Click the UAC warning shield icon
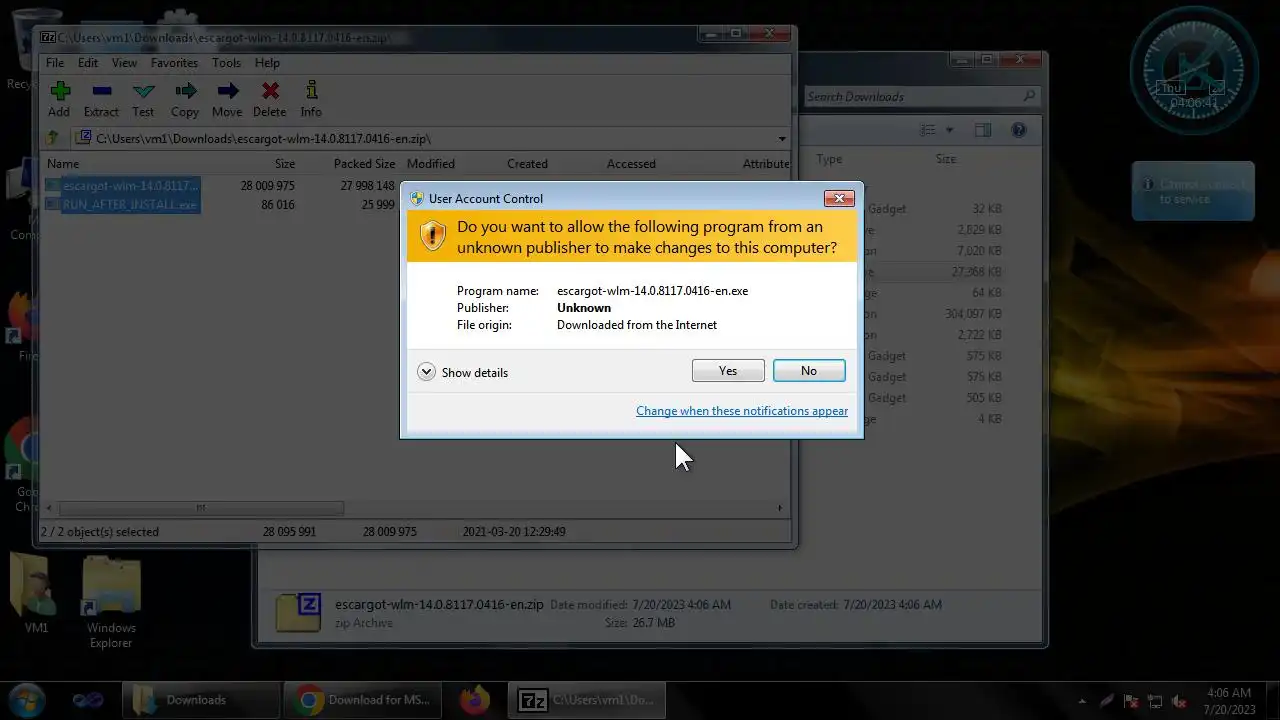Screen dimensions: 1280x720 pyautogui.click(x=432, y=236)
